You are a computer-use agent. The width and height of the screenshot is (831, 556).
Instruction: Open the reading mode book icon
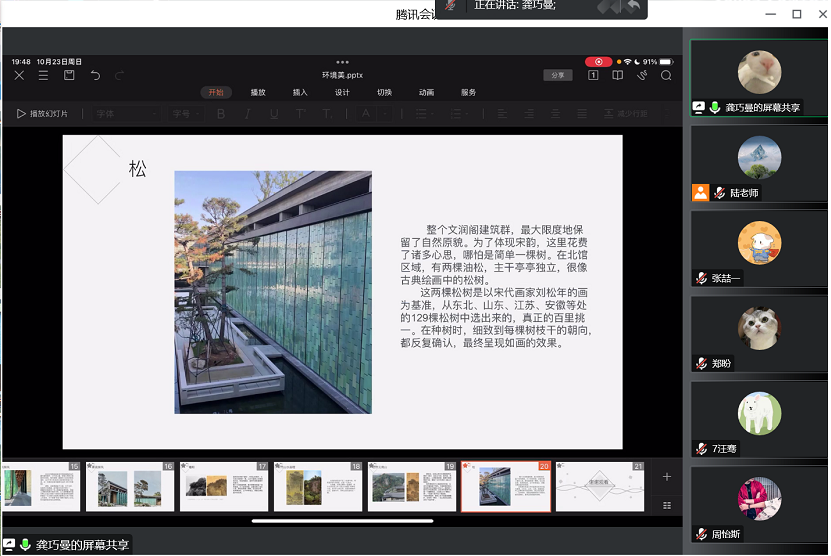[618, 75]
